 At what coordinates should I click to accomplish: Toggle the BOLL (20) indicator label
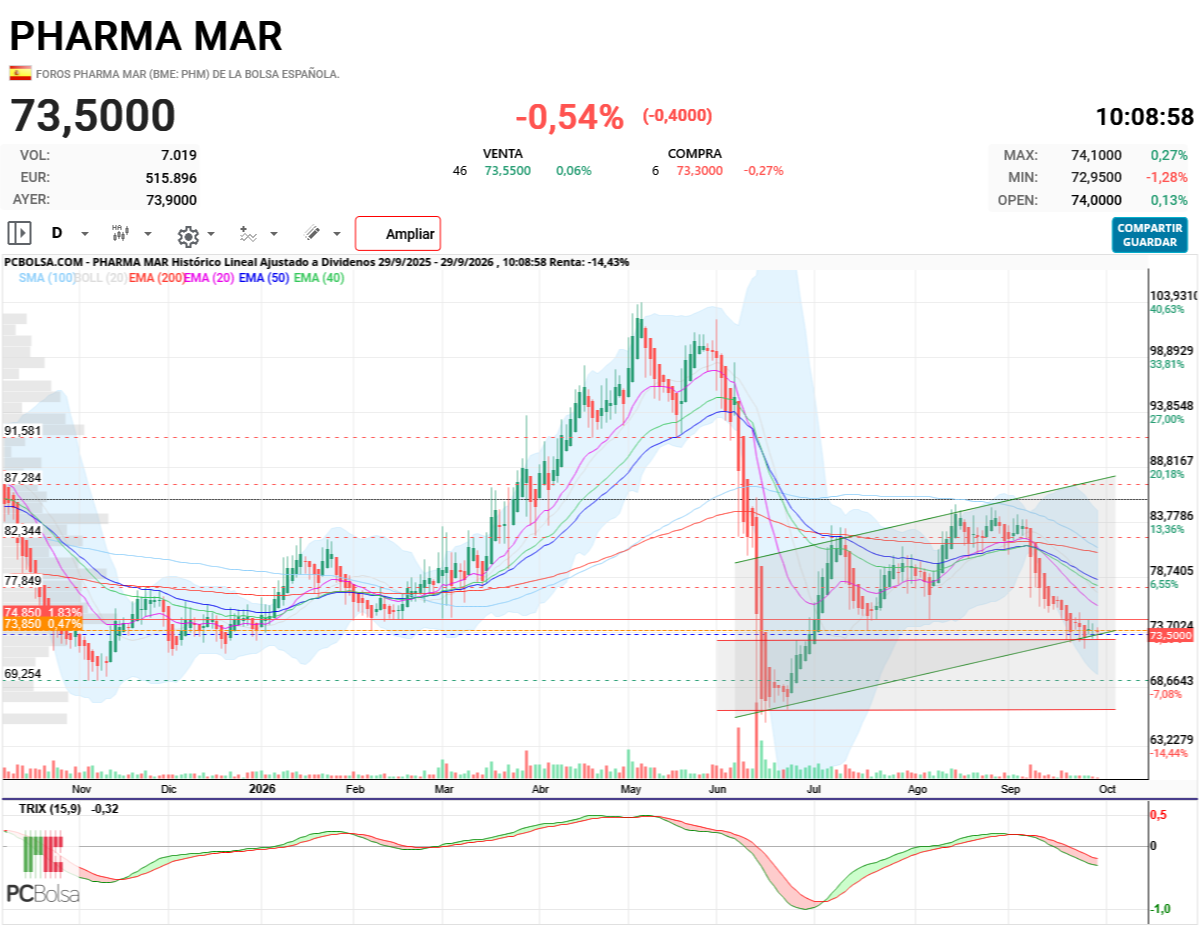pyautogui.click(x=101, y=277)
